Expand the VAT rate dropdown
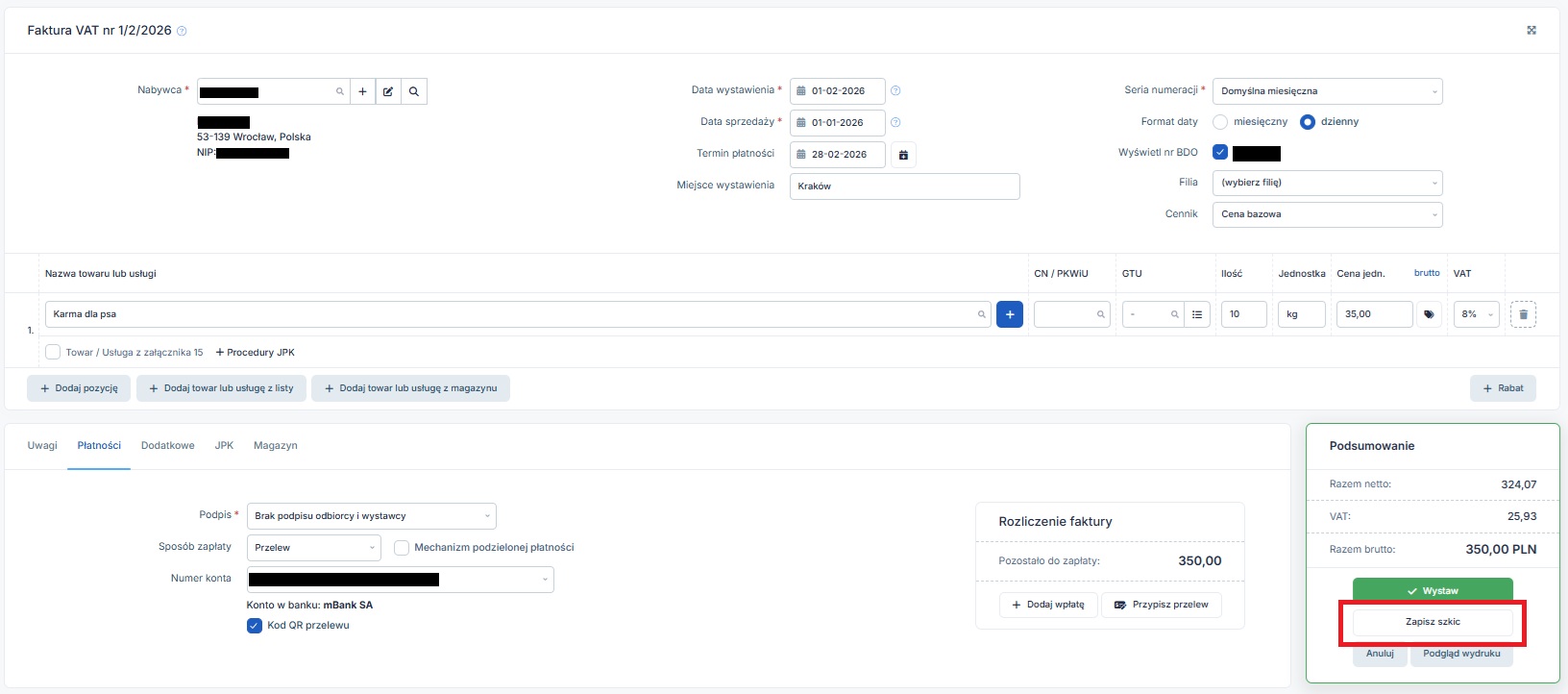The height and width of the screenshot is (694, 1568). pos(1476,314)
